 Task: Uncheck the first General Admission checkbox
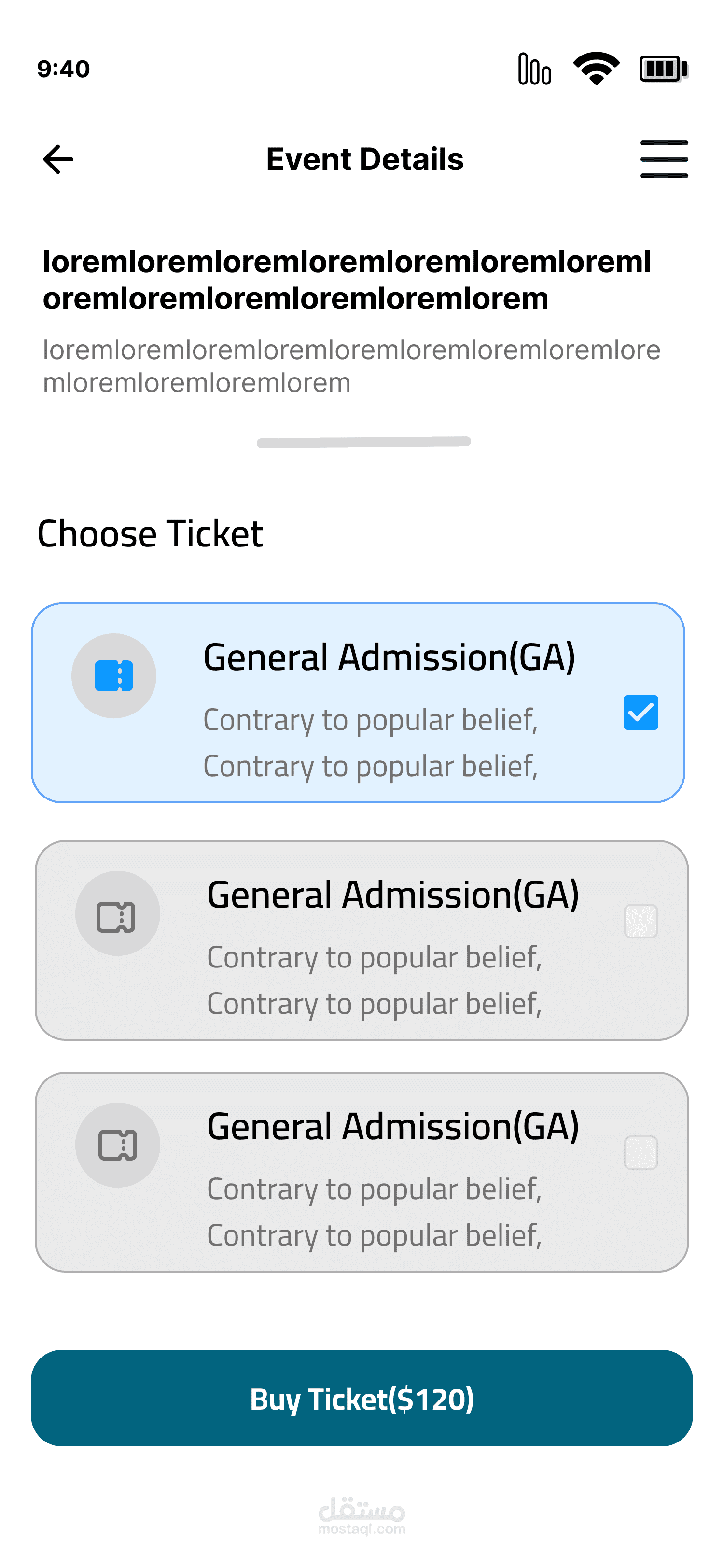(x=640, y=712)
